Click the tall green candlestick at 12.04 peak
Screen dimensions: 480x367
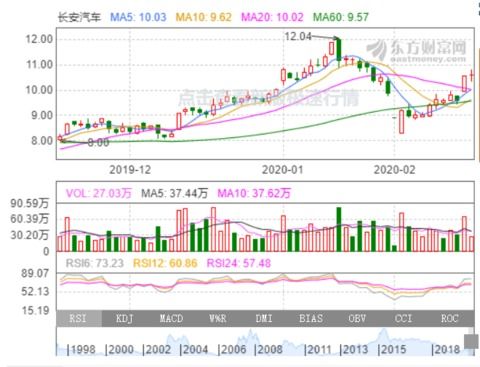(x=339, y=51)
